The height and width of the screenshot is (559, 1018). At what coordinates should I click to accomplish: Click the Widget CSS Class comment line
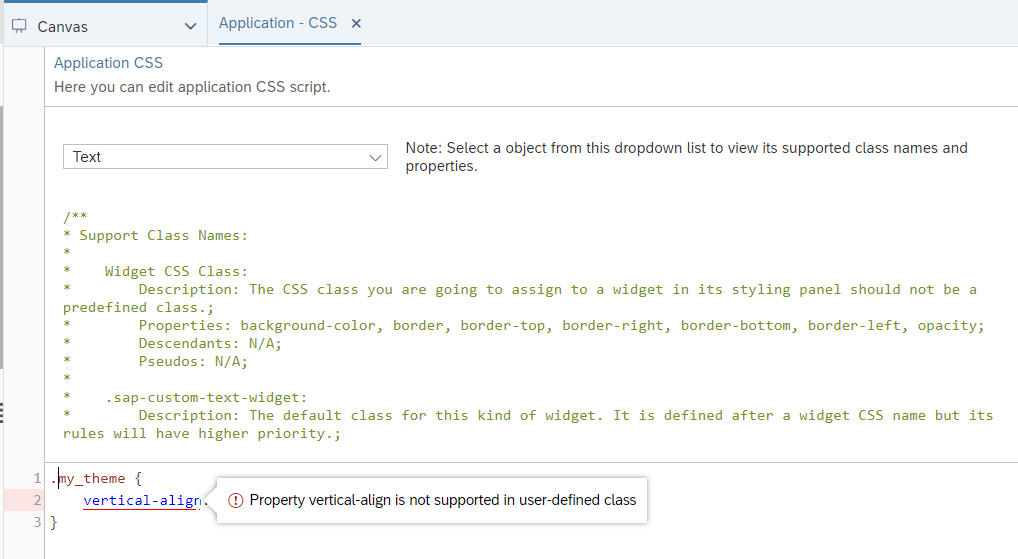(176, 271)
